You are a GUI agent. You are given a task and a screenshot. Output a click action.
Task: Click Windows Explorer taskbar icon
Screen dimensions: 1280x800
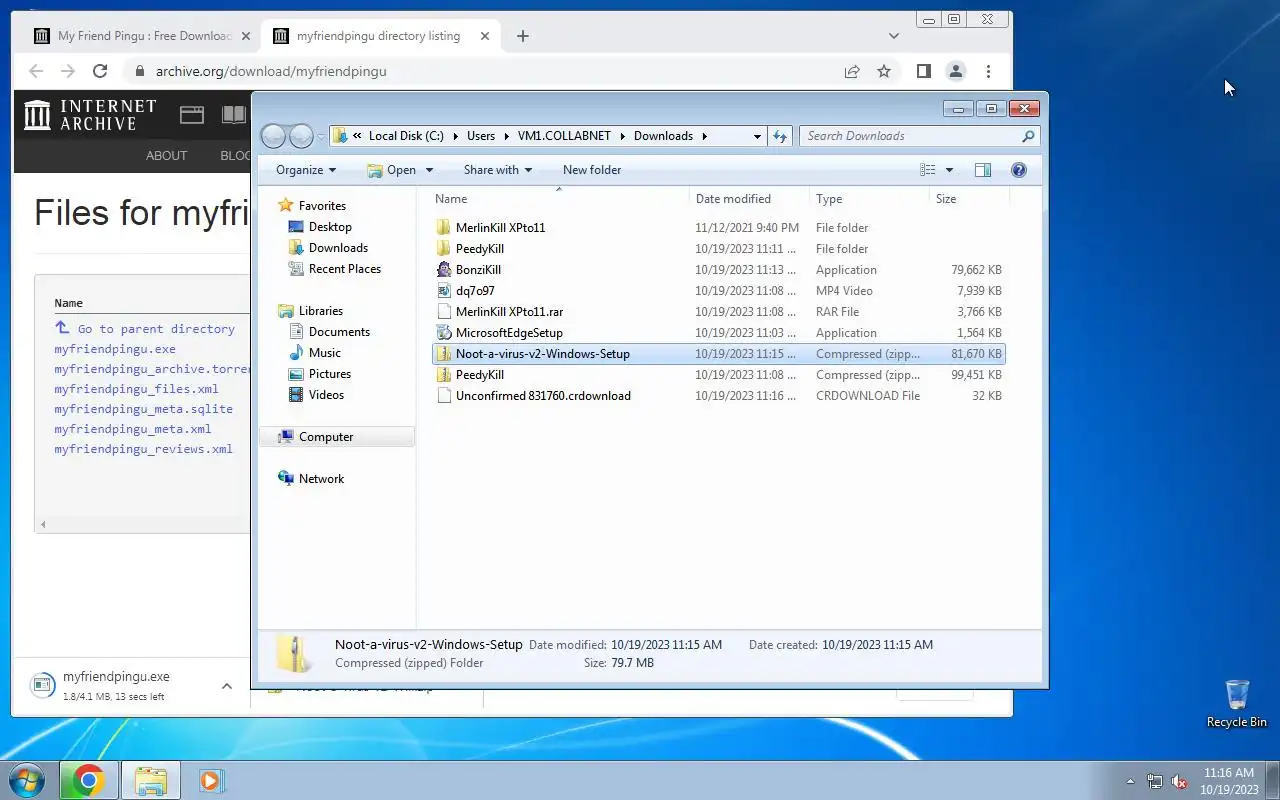(x=150, y=780)
